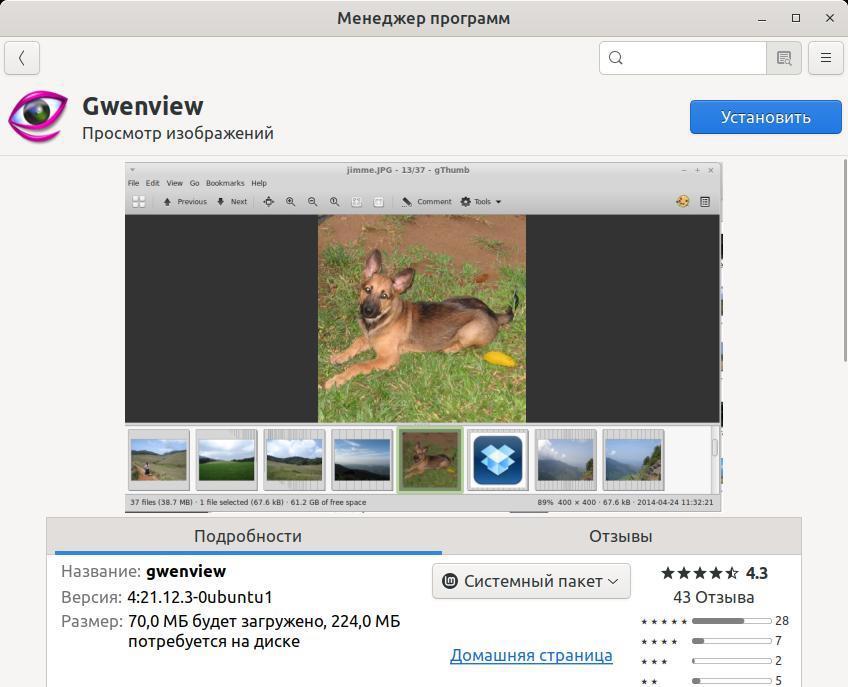Maximize the Менеджер программ window
Screen dimensions: 848x687
click(796, 18)
